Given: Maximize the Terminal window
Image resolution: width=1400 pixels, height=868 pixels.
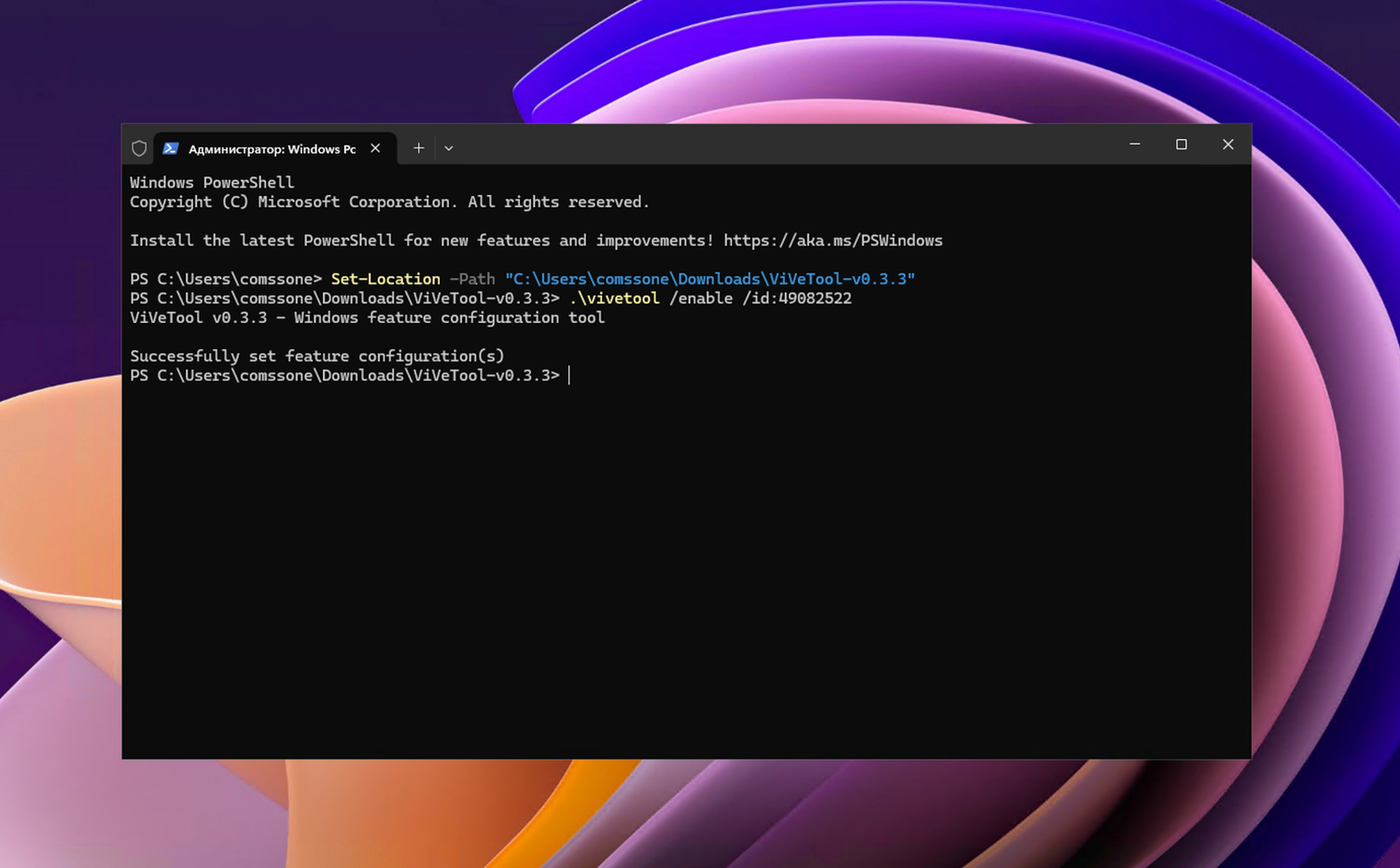Looking at the screenshot, I should click(1182, 145).
